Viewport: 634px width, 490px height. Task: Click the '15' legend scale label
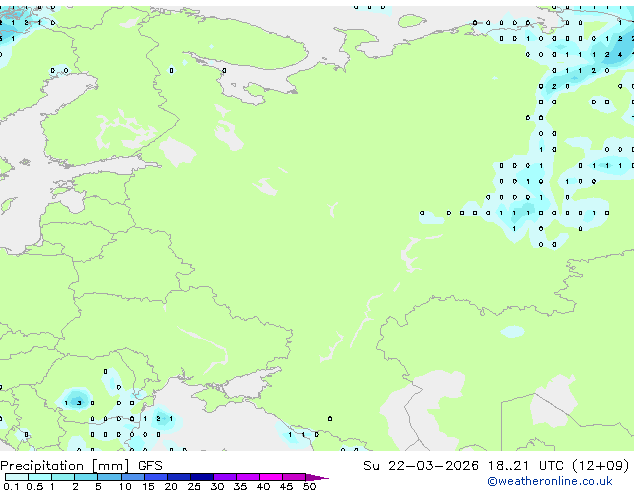click(148, 486)
